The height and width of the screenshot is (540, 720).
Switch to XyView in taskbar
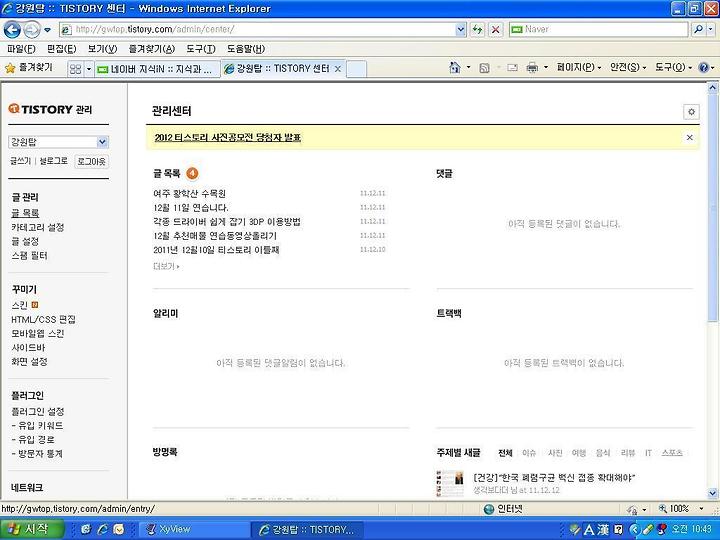point(193,529)
